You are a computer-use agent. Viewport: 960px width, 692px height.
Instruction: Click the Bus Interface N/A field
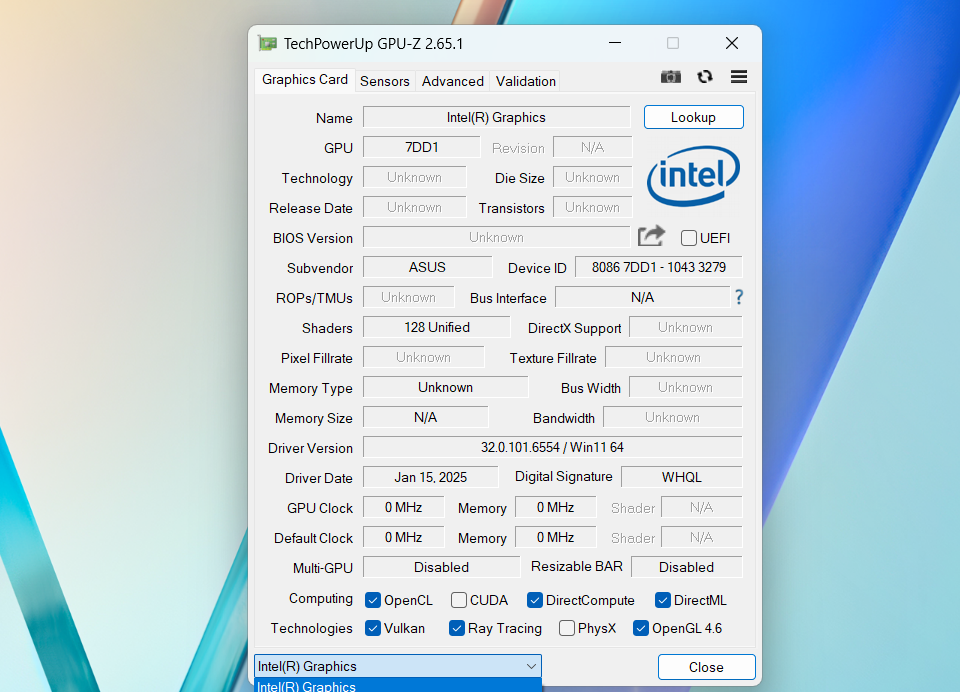[x=642, y=297]
